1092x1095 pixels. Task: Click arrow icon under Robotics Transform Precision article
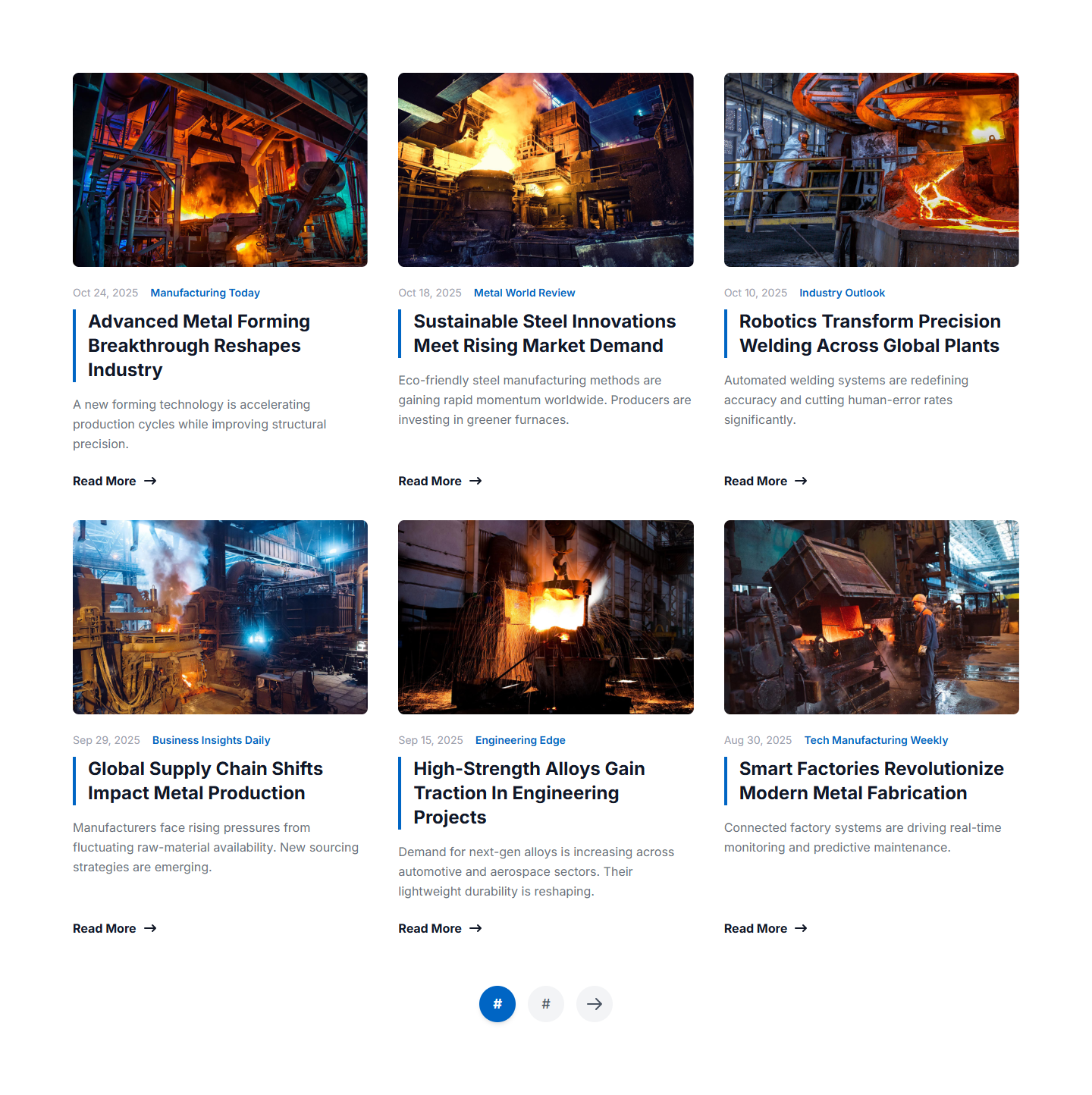(801, 481)
